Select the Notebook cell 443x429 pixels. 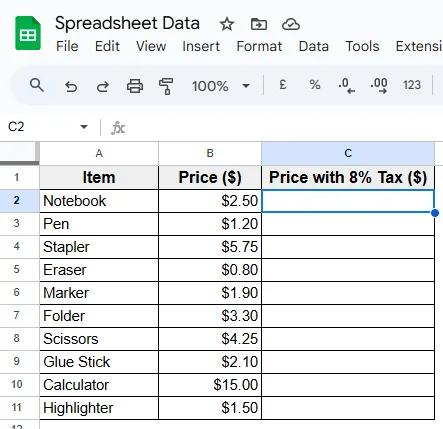(x=99, y=201)
